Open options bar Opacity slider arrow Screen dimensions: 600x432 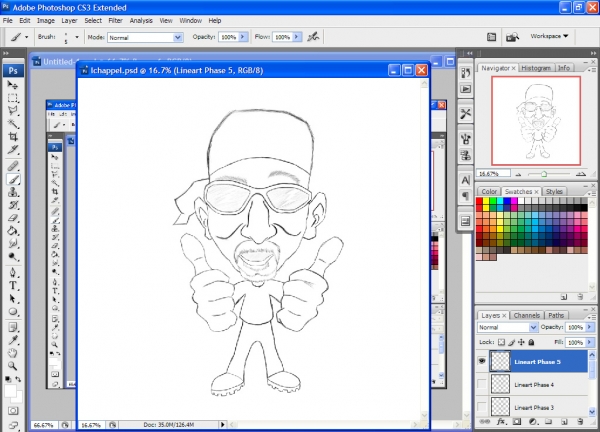[x=243, y=37]
